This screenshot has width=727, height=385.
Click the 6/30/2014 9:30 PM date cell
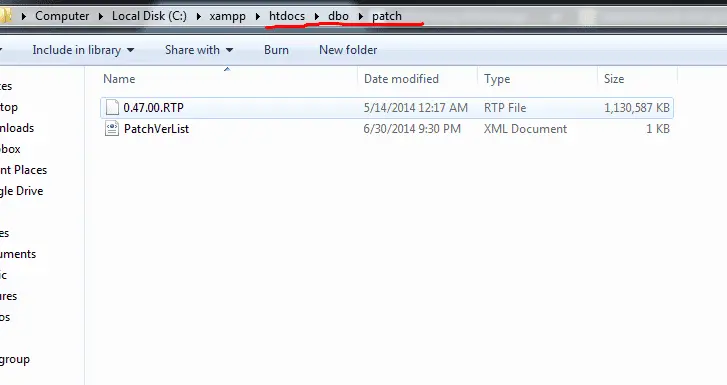[412, 129]
